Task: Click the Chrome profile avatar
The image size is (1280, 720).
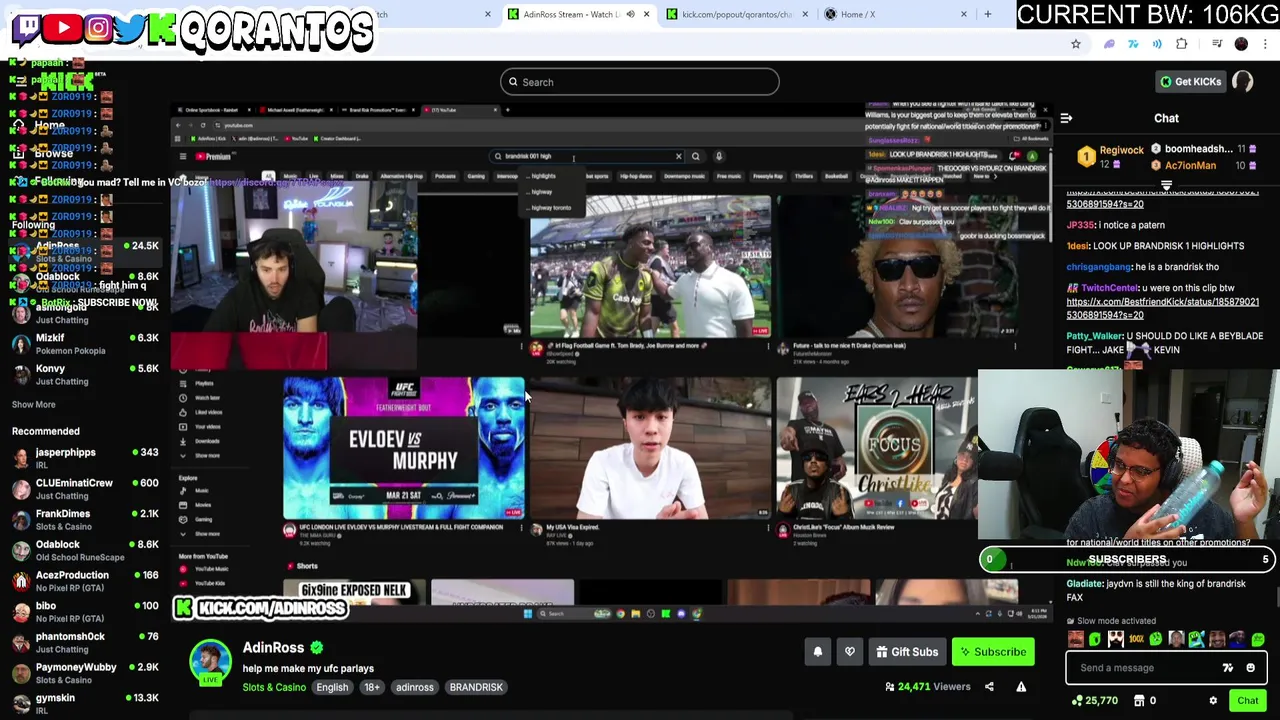Action: click(1241, 44)
